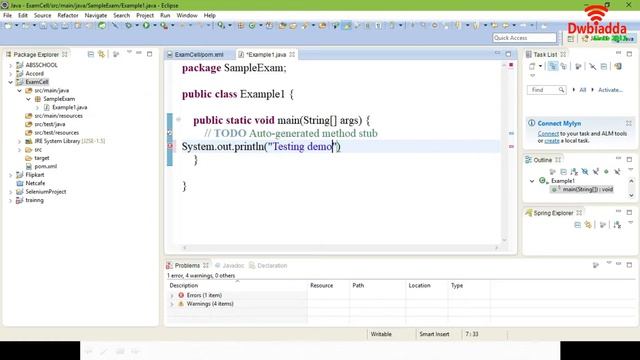Toggle Scheduled presentation icon in Task List
This screenshot has height=360, width=640.
(563, 66)
